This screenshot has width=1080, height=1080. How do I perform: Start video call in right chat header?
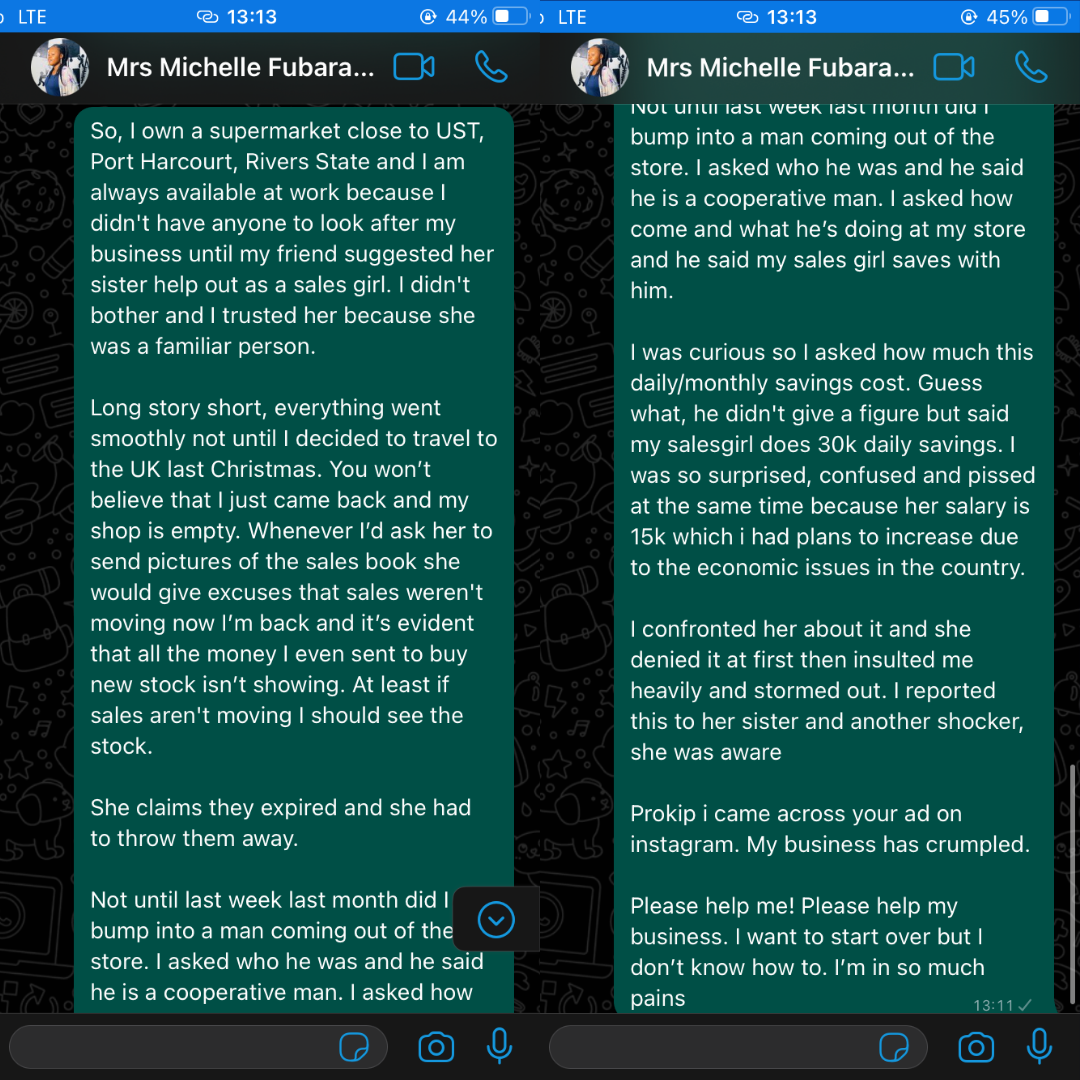tap(954, 68)
